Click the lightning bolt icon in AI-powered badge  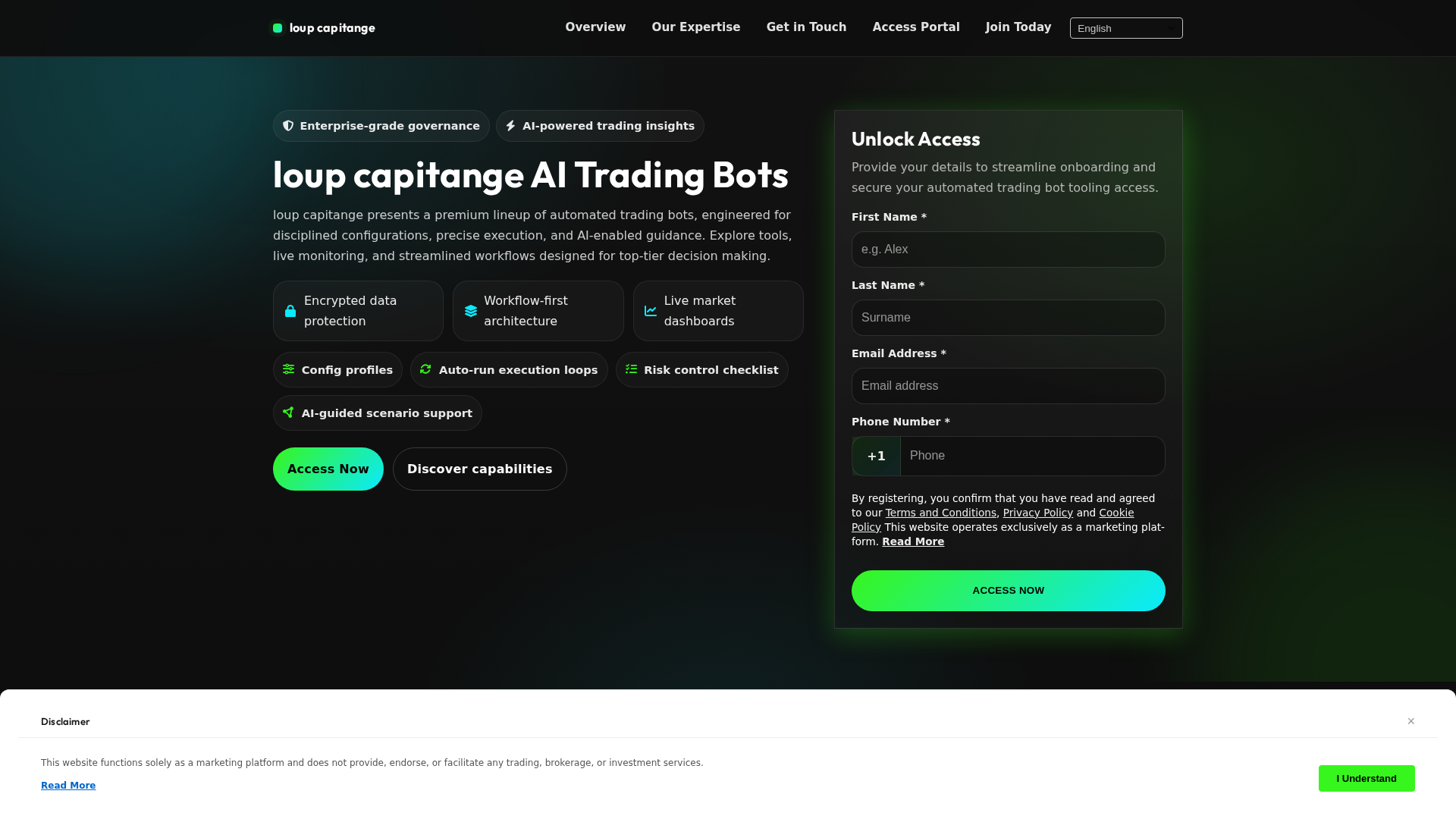click(510, 126)
